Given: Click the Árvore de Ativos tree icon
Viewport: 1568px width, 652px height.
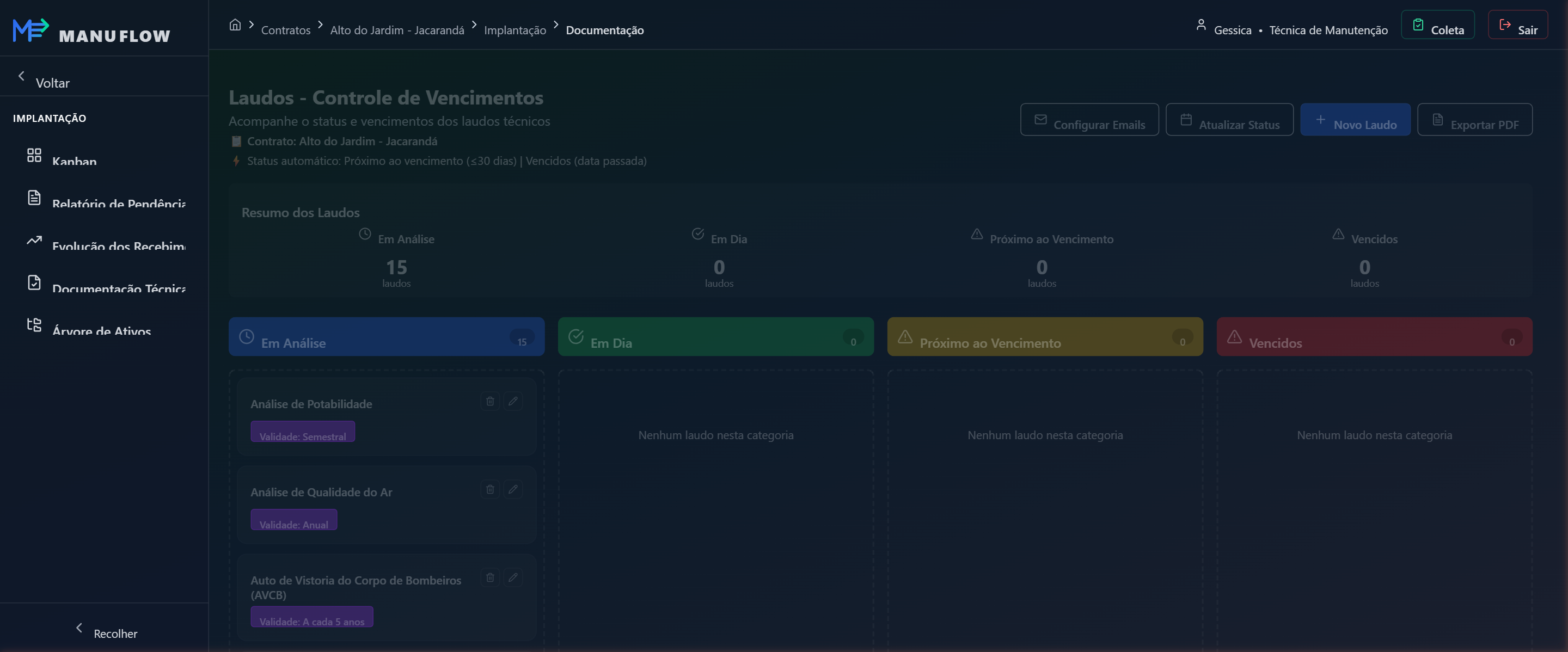Looking at the screenshot, I should click(x=34, y=325).
